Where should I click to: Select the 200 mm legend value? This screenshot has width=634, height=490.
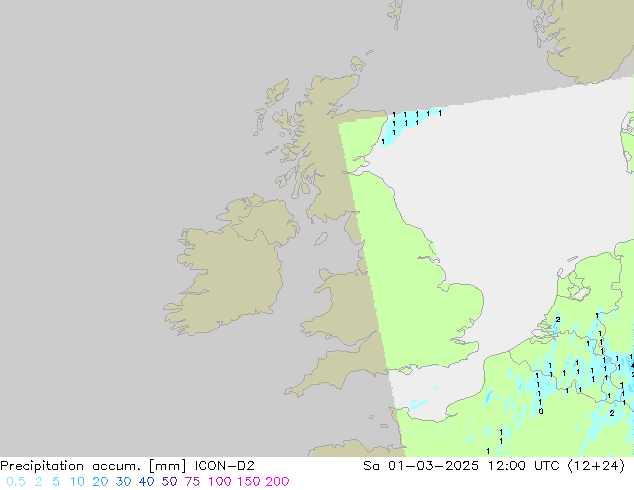click(277, 482)
